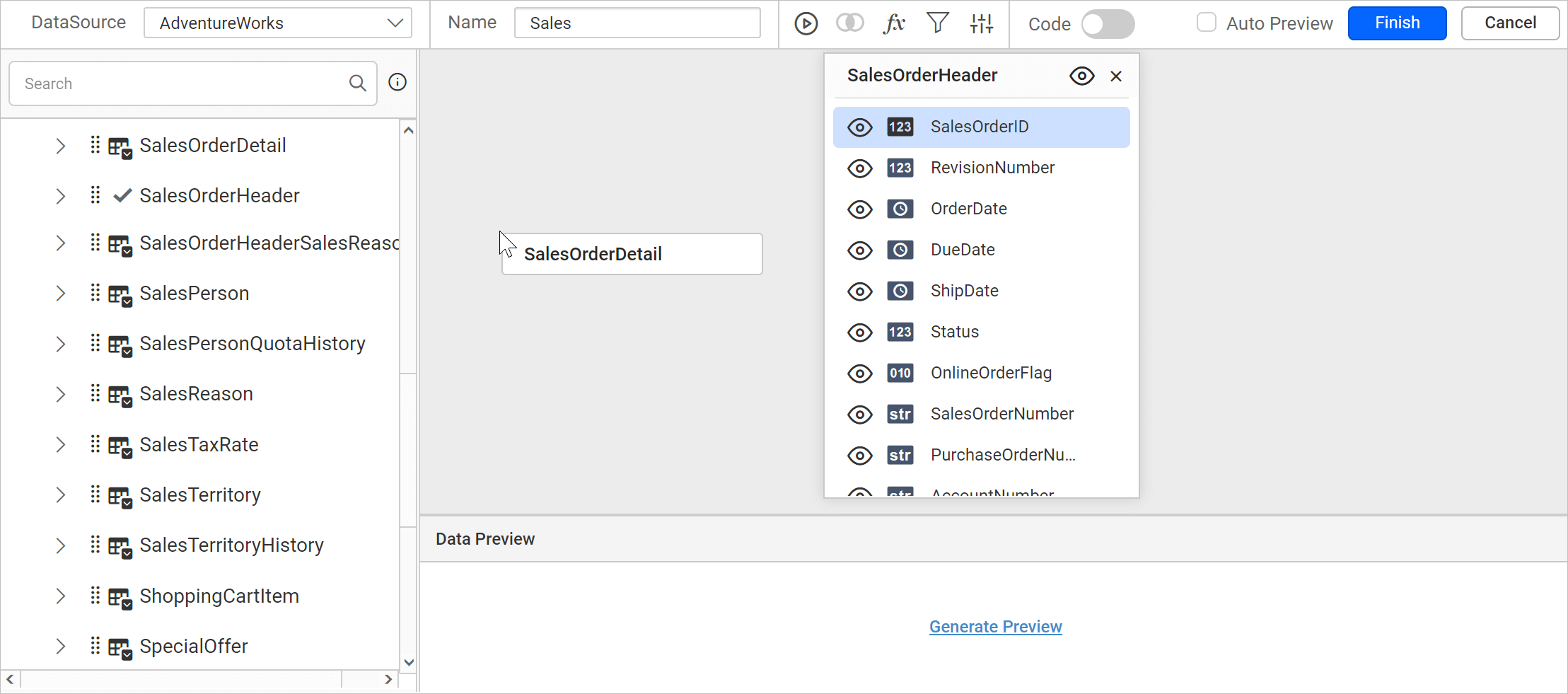Click the Finish button

coord(1397,23)
